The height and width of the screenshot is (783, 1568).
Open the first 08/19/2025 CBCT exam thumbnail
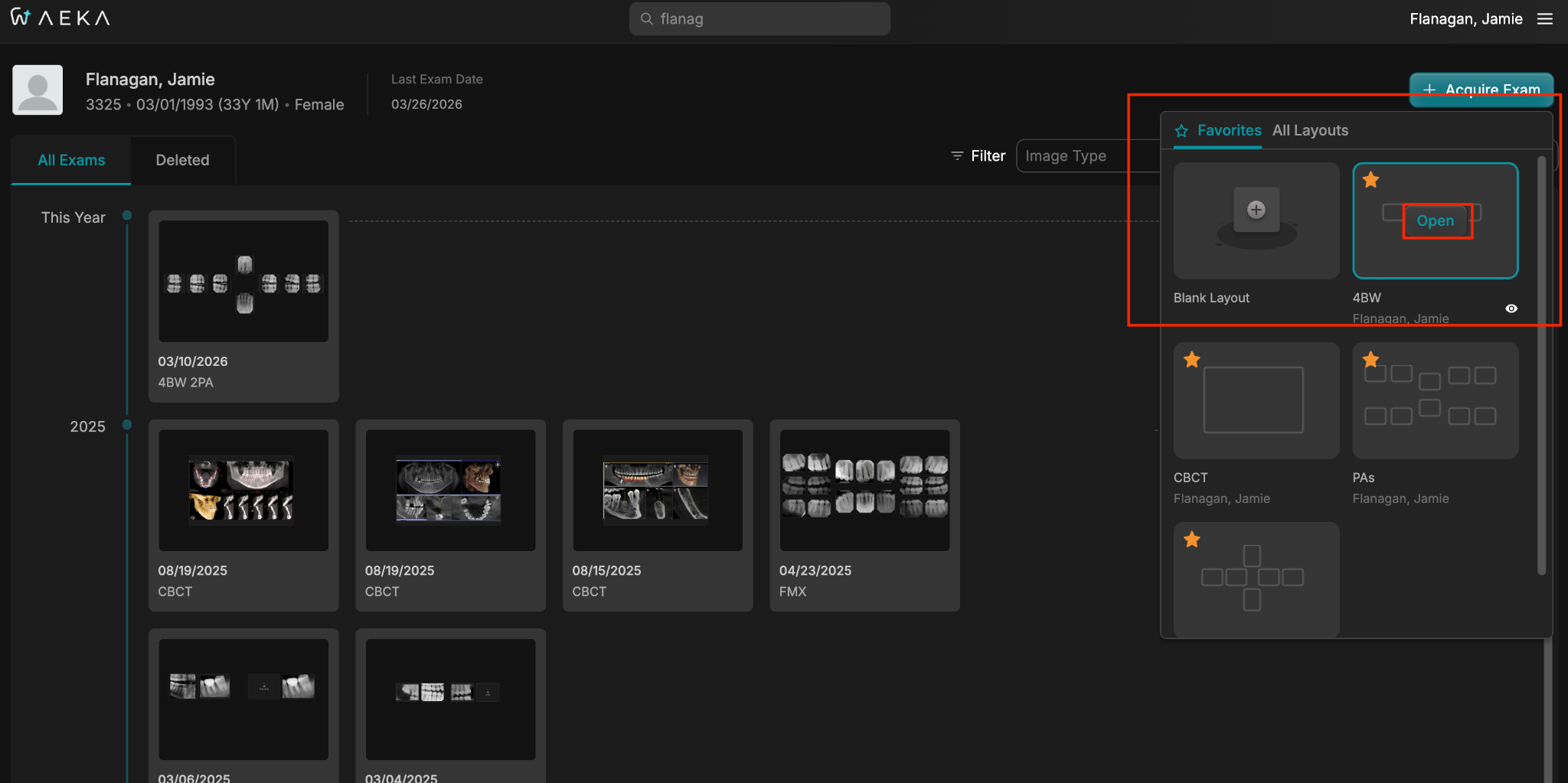(243, 490)
